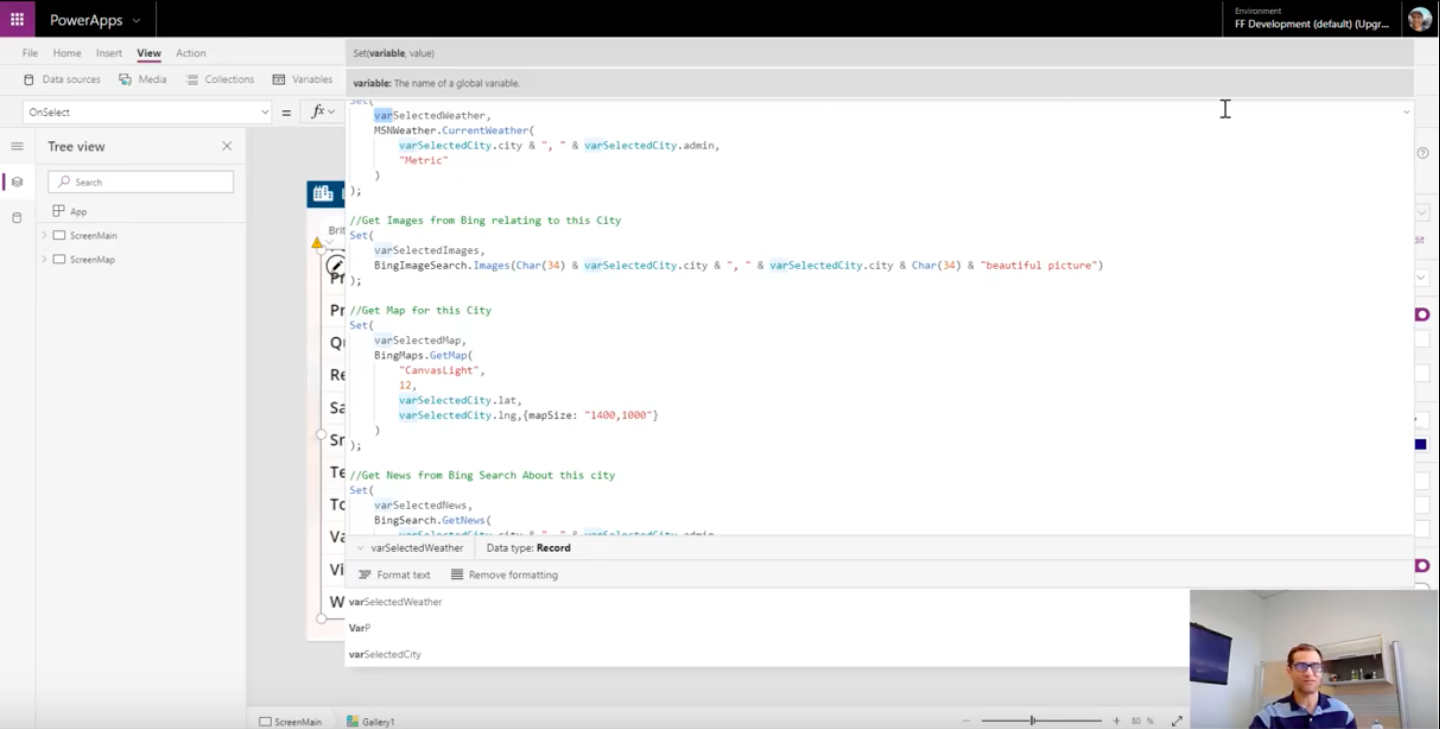Screen dimensions: 1440x729
Task: Select the Tree view layers icon
Action: (17, 182)
